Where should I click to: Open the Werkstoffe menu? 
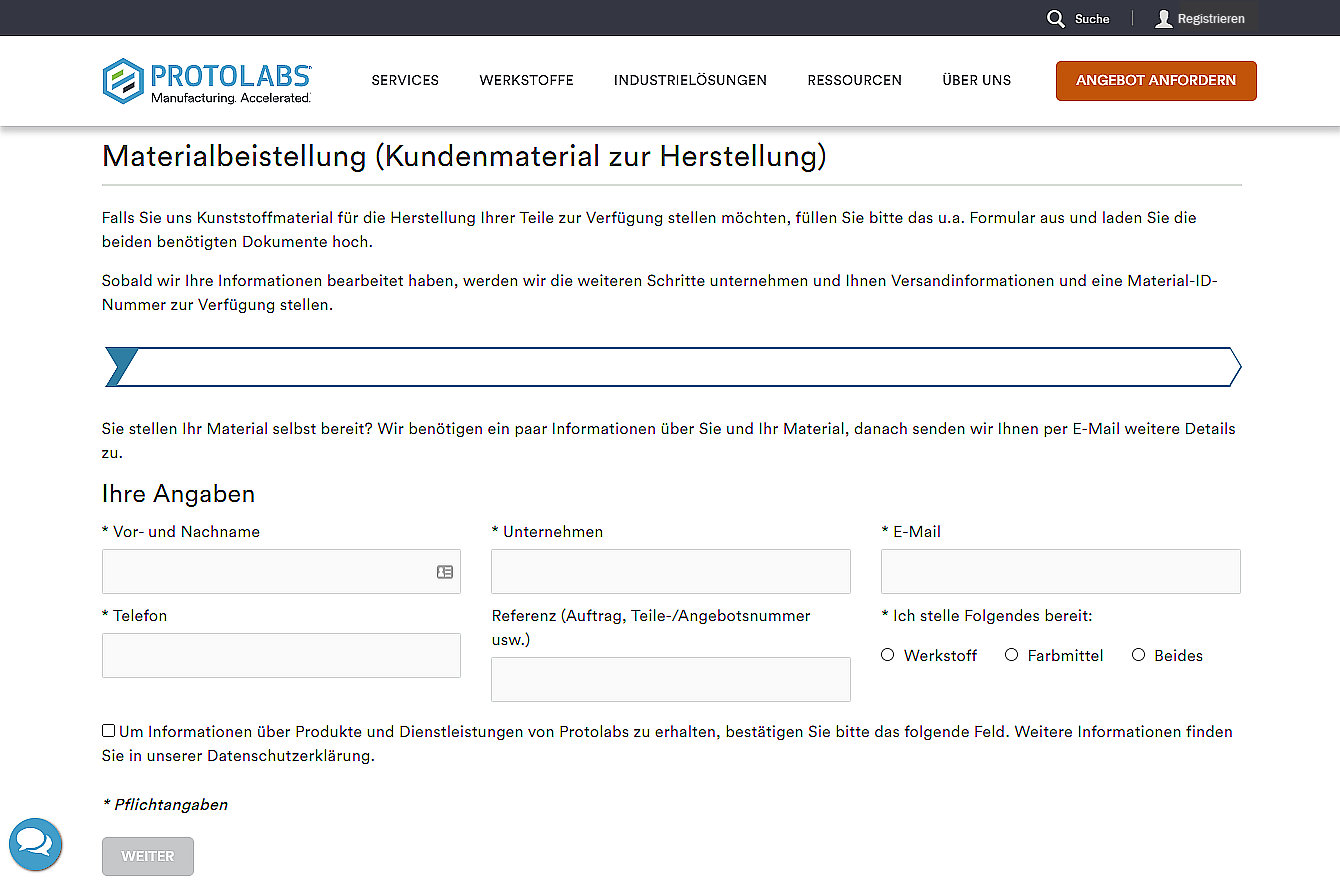pyautogui.click(x=526, y=80)
